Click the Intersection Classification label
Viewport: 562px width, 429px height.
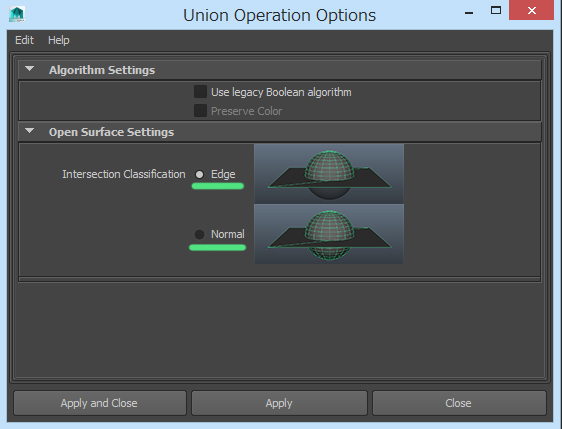tap(124, 174)
